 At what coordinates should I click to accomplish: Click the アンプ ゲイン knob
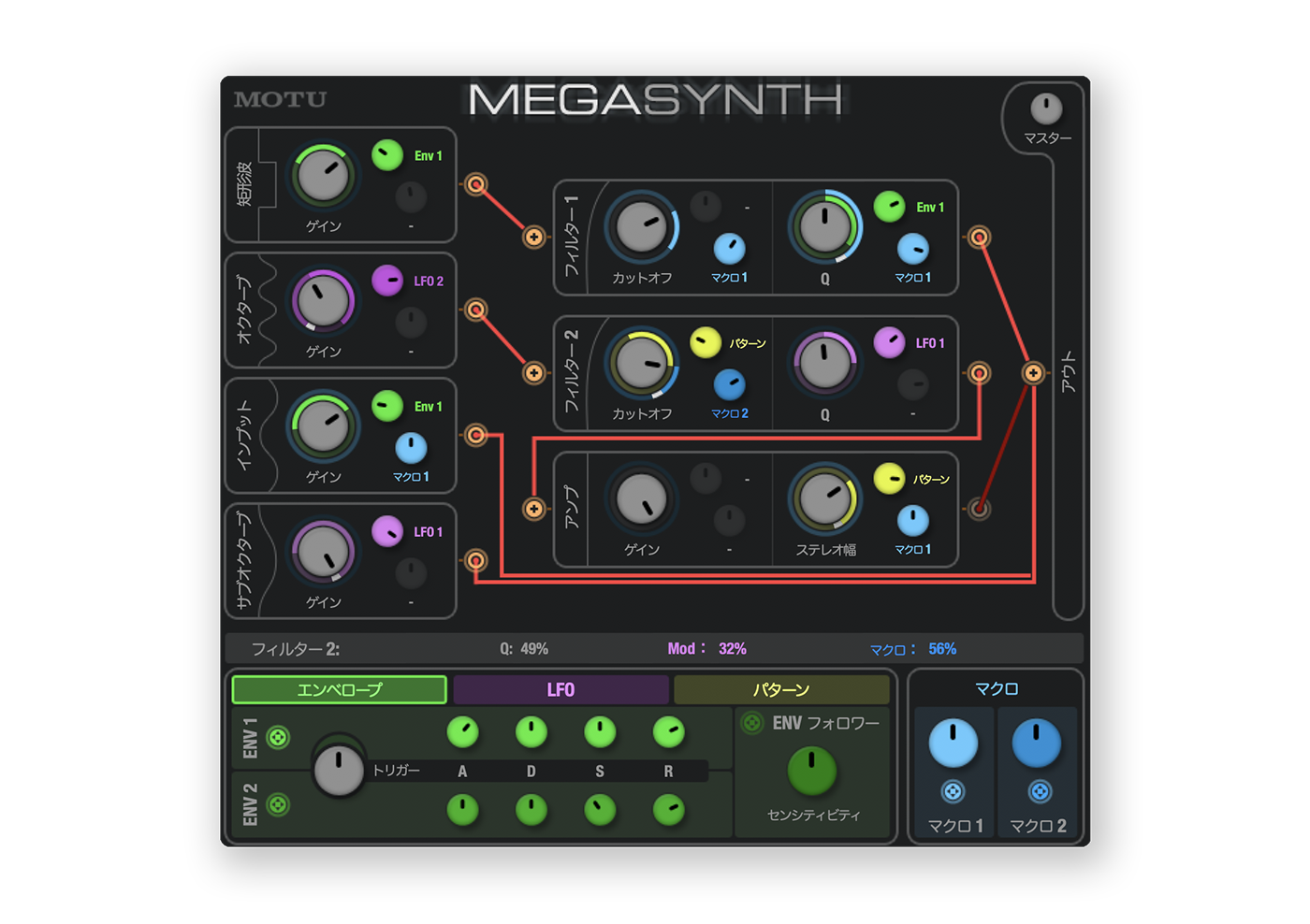642,499
